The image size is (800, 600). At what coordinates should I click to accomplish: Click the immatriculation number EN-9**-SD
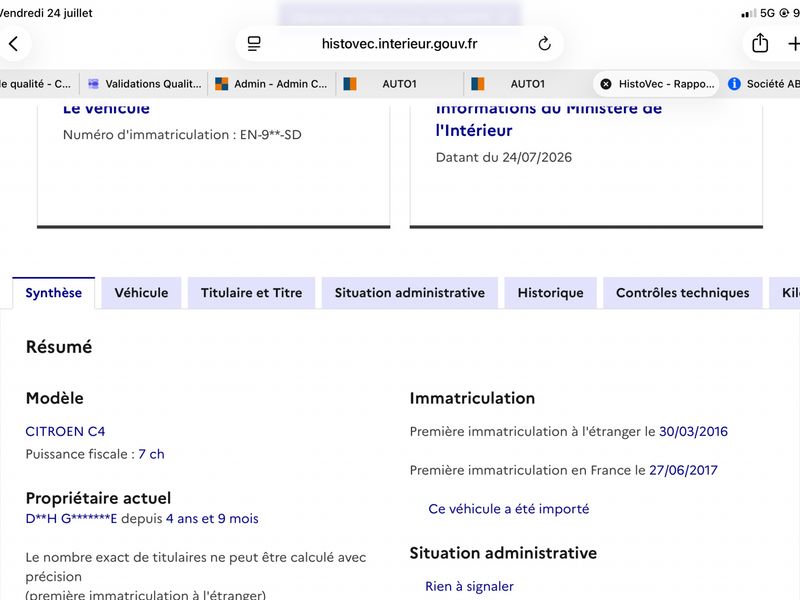pos(270,135)
